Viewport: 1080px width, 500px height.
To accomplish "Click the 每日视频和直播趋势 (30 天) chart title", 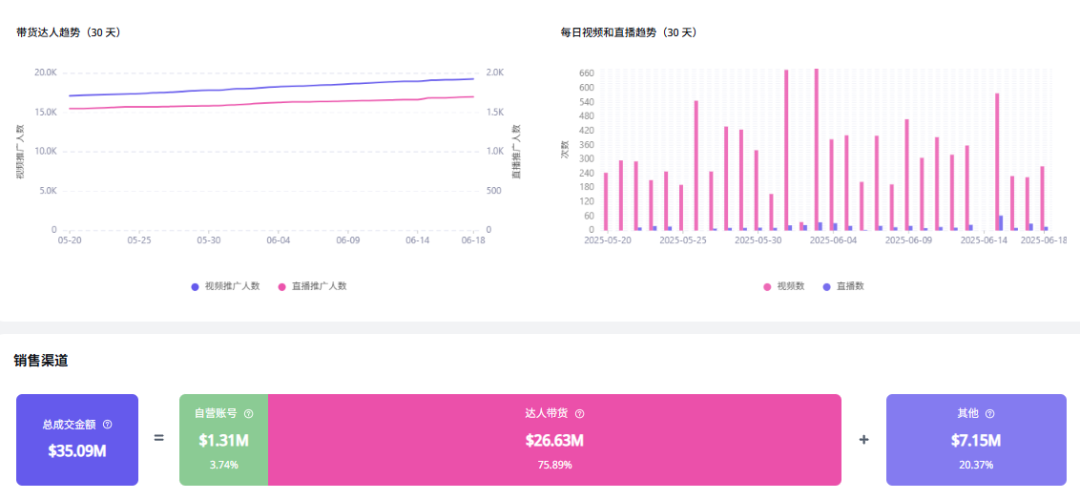I will [629, 32].
